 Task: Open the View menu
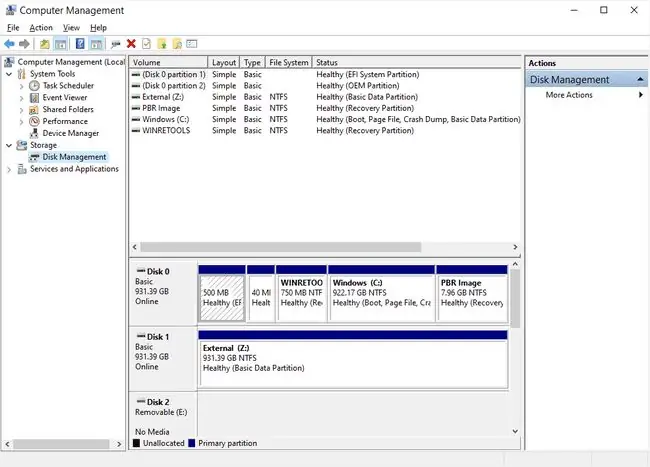[71, 28]
